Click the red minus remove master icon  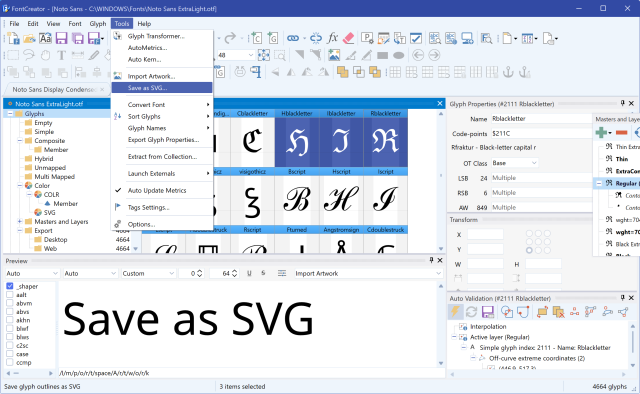click(621, 132)
